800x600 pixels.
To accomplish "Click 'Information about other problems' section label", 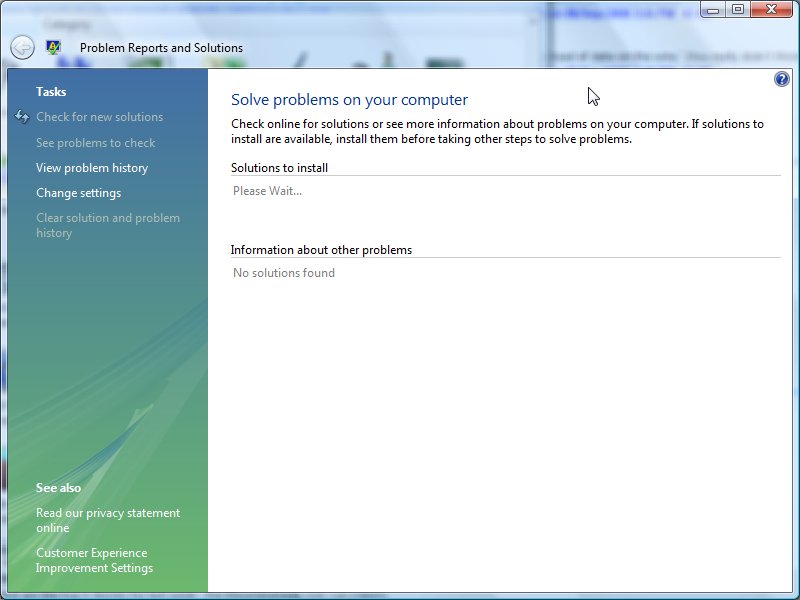I will (321, 250).
